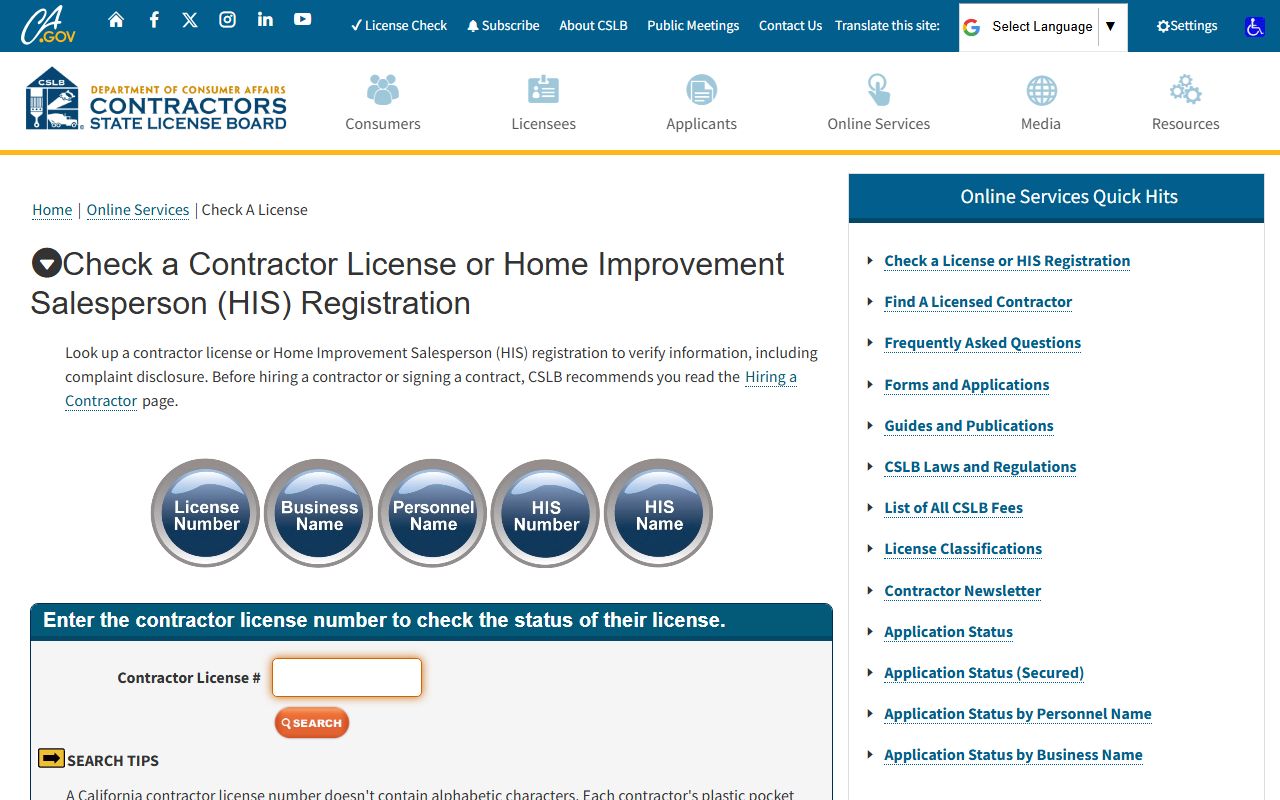
Task: Go to home via house icon
Action: coord(116,19)
